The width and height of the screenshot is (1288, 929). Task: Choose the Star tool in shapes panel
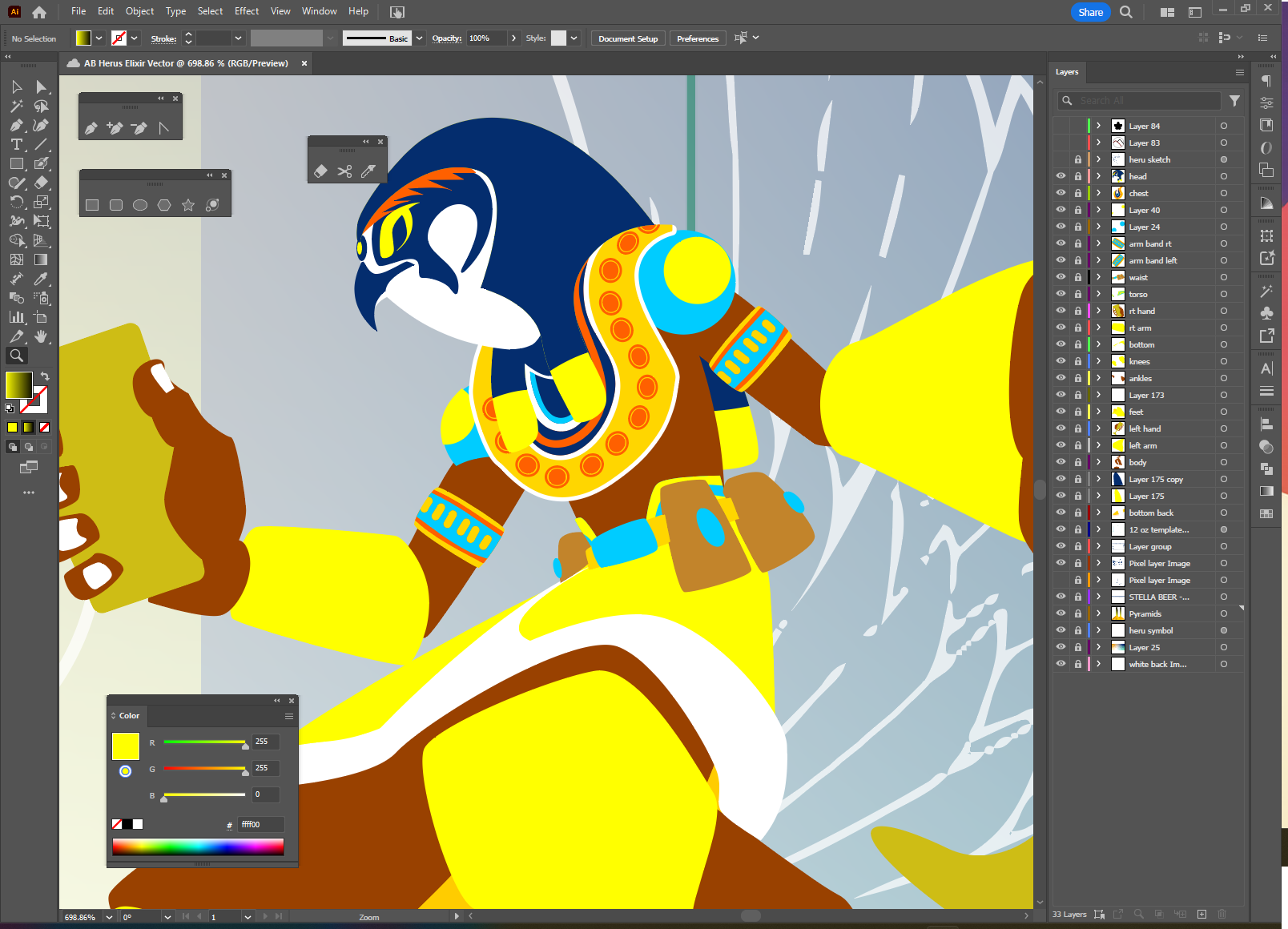click(188, 205)
